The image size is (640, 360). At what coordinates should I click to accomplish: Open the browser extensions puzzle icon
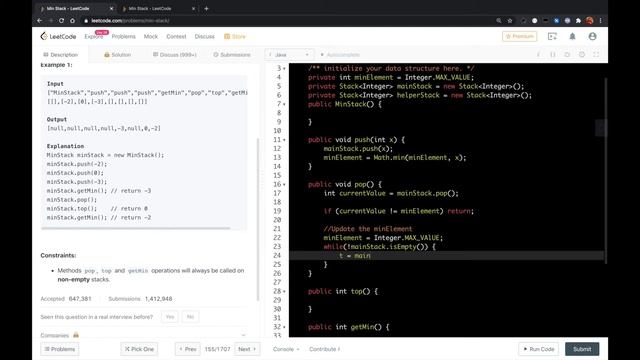pyautogui.click(x=578, y=20)
